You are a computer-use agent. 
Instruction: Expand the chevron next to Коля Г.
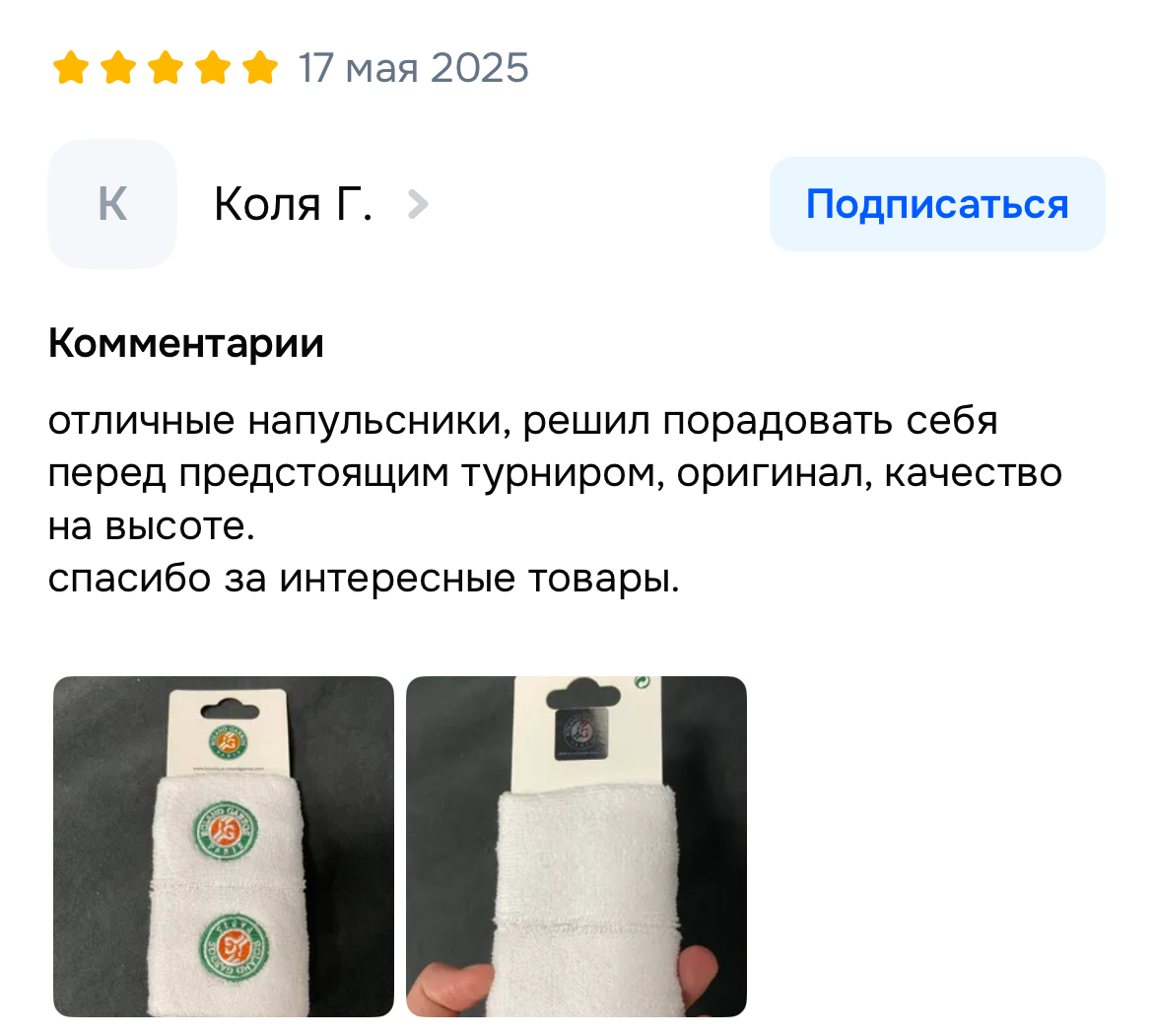click(418, 204)
